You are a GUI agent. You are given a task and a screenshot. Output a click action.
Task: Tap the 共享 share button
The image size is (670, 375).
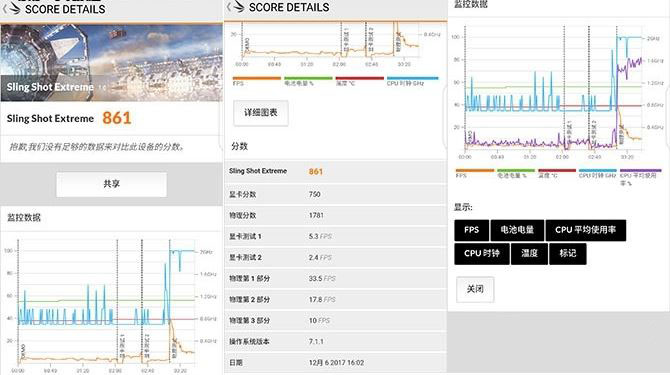112,184
